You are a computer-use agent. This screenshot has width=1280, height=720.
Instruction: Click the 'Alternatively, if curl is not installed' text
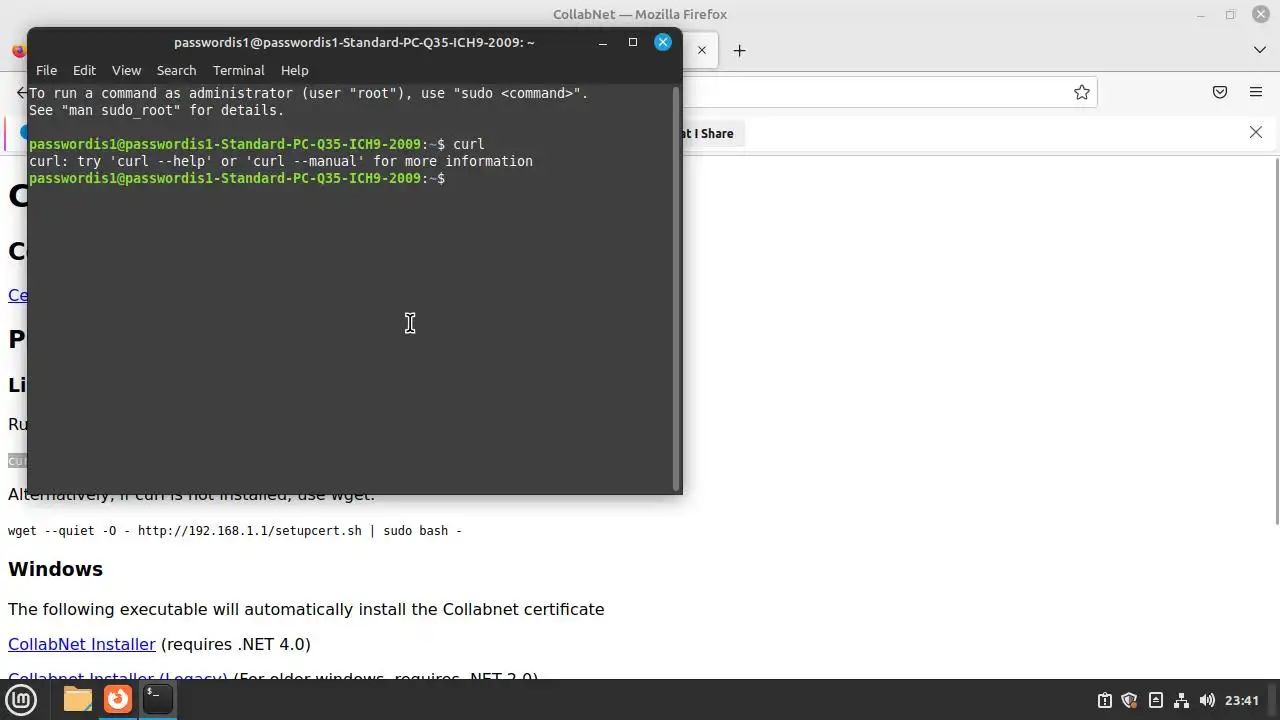coord(192,497)
